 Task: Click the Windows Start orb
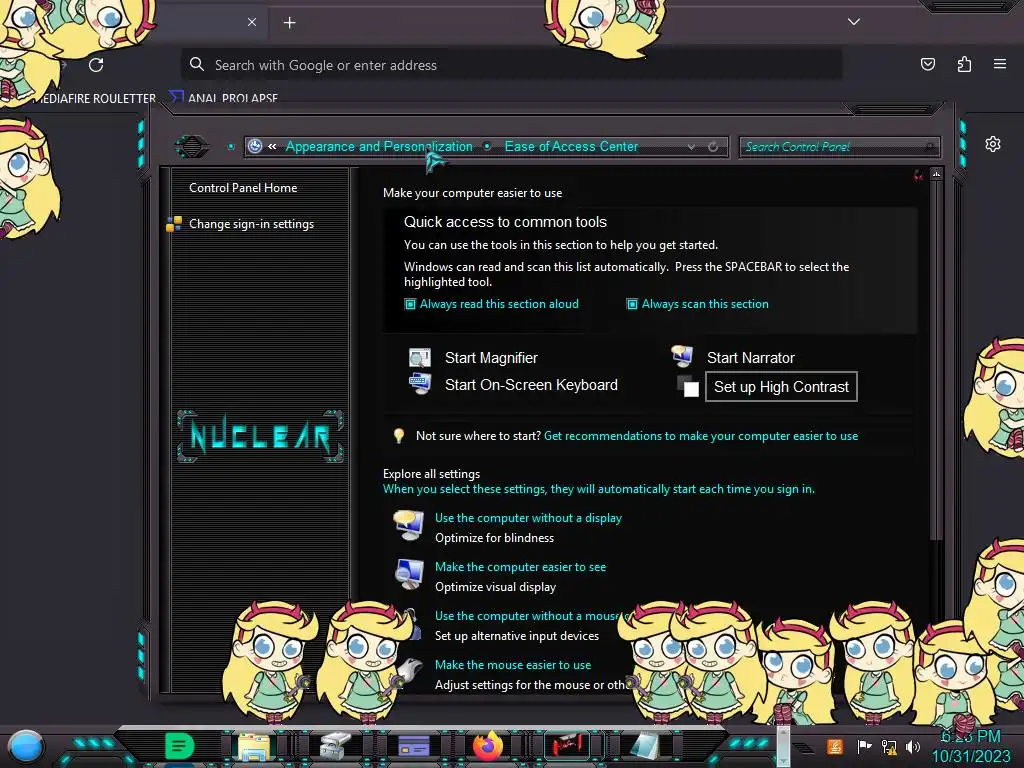(x=26, y=747)
